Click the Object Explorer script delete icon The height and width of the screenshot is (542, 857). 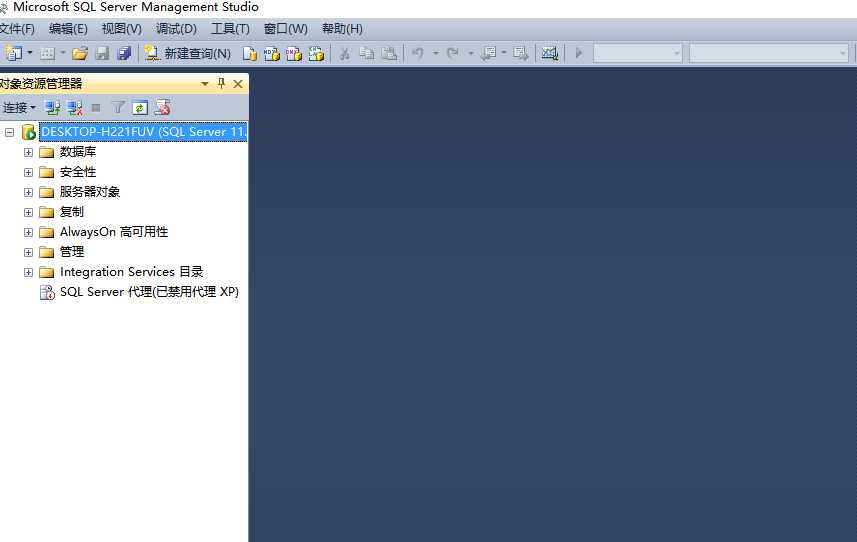pos(162,107)
